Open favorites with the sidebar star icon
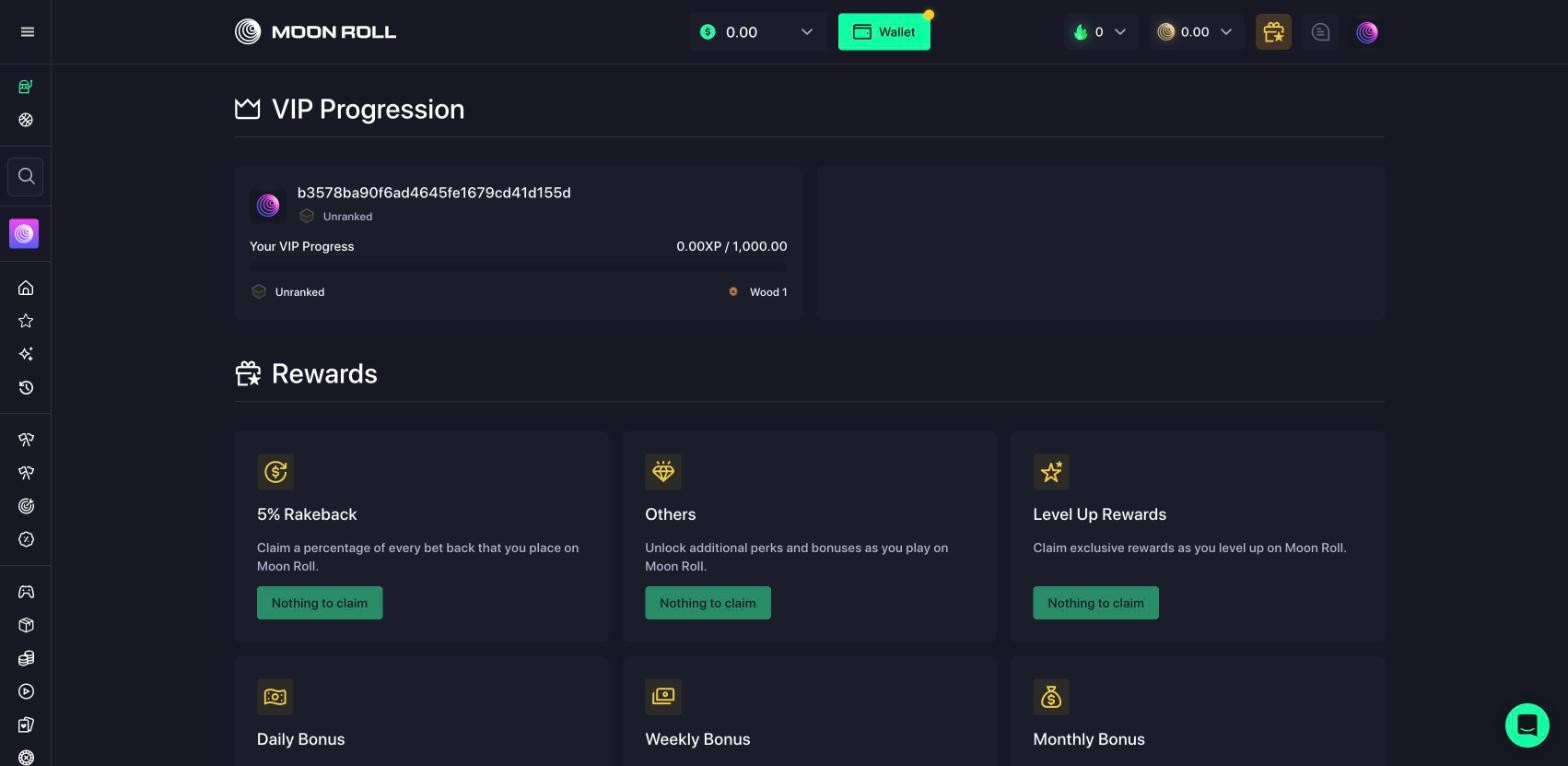Viewport: 1568px width, 766px height. click(x=26, y=321)
